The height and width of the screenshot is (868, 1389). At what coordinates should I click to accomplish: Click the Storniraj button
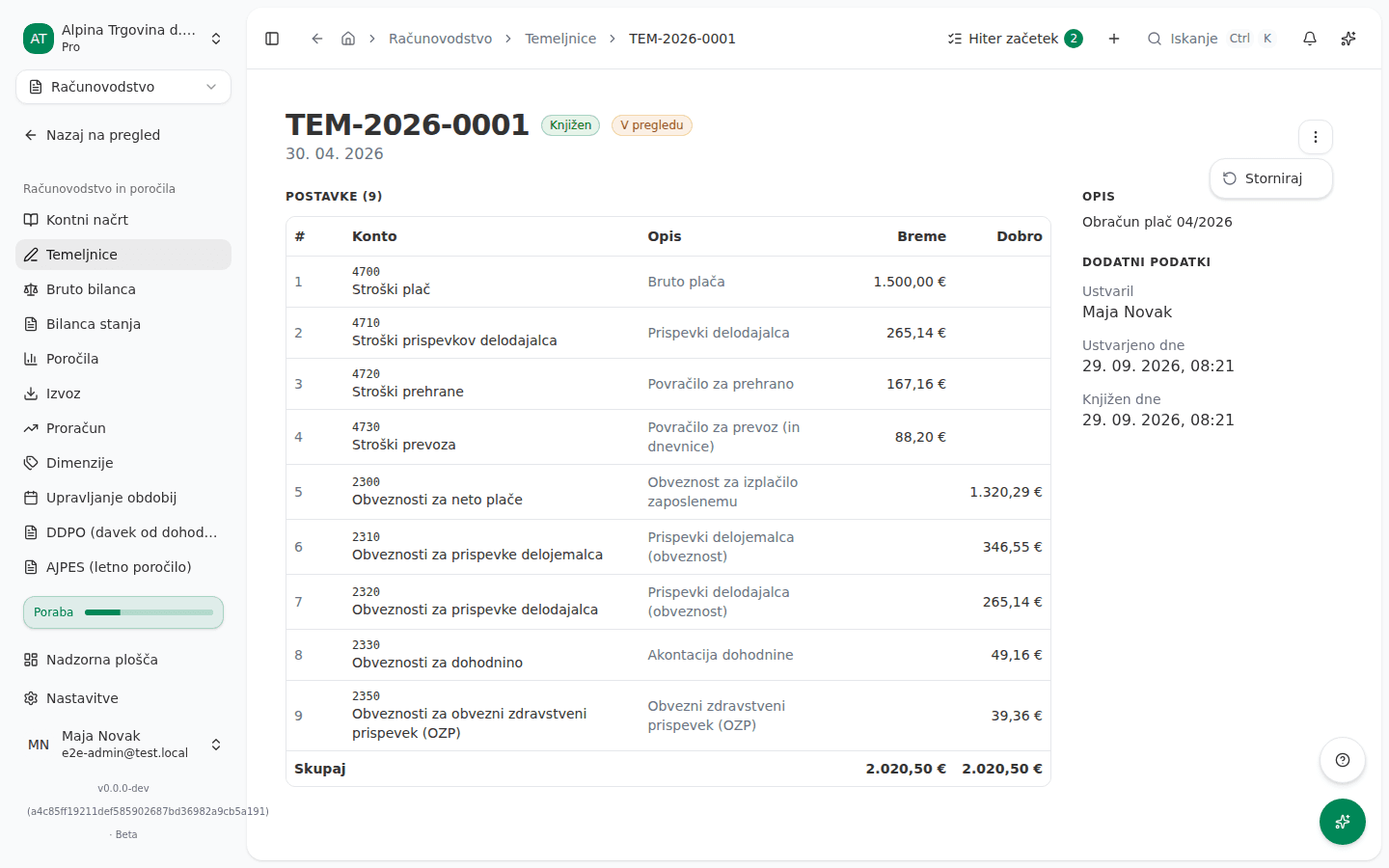[x=1271, y=178]
